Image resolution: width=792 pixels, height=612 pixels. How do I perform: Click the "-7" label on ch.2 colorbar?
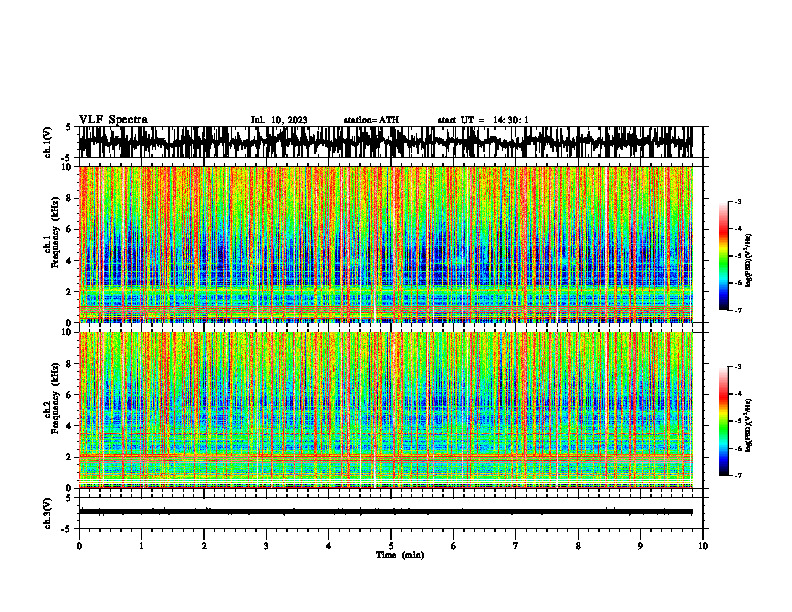click(x=738, y=475)
